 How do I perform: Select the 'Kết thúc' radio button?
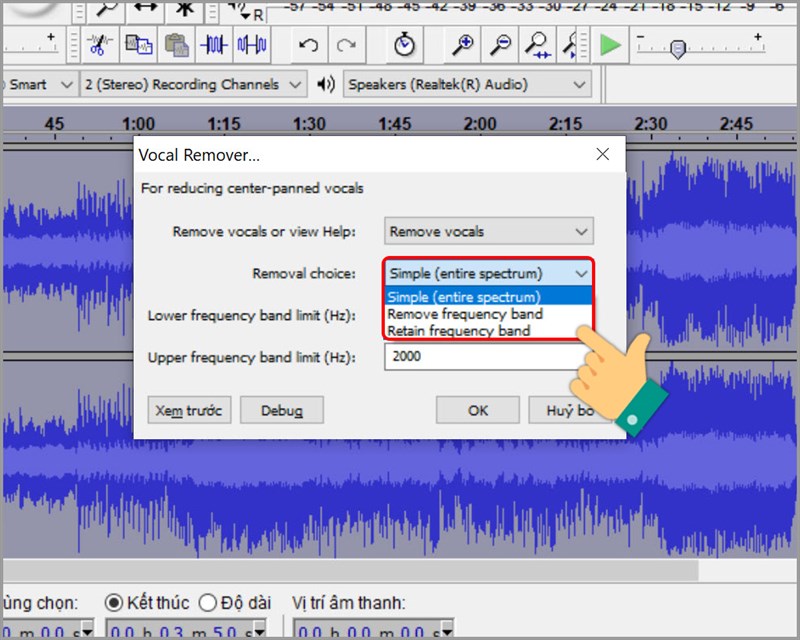coord(112,603)
